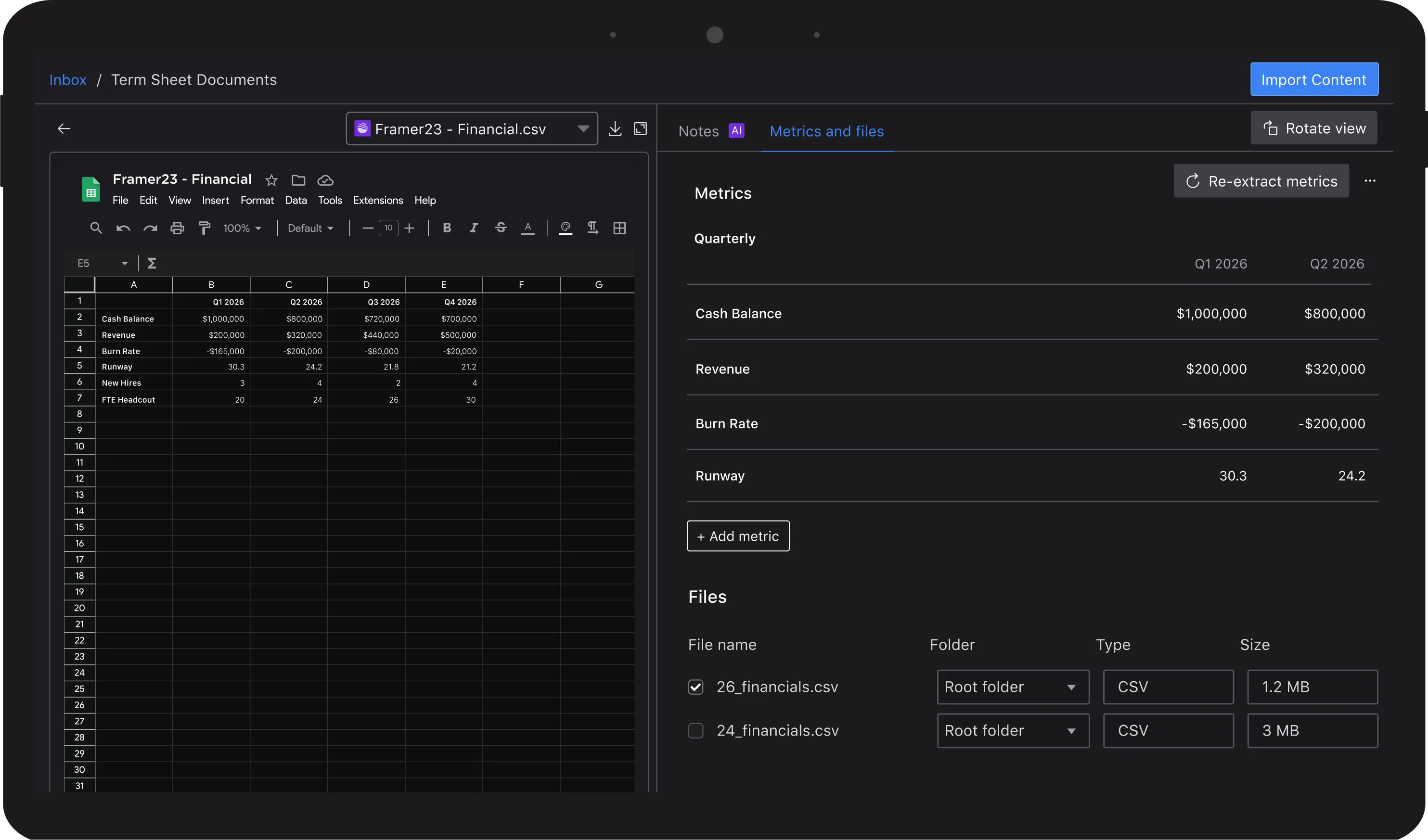Open Root folder dropdown for 26_financials.csv
Screen dimensions: 1428x840
click(x=1013, y=687)
